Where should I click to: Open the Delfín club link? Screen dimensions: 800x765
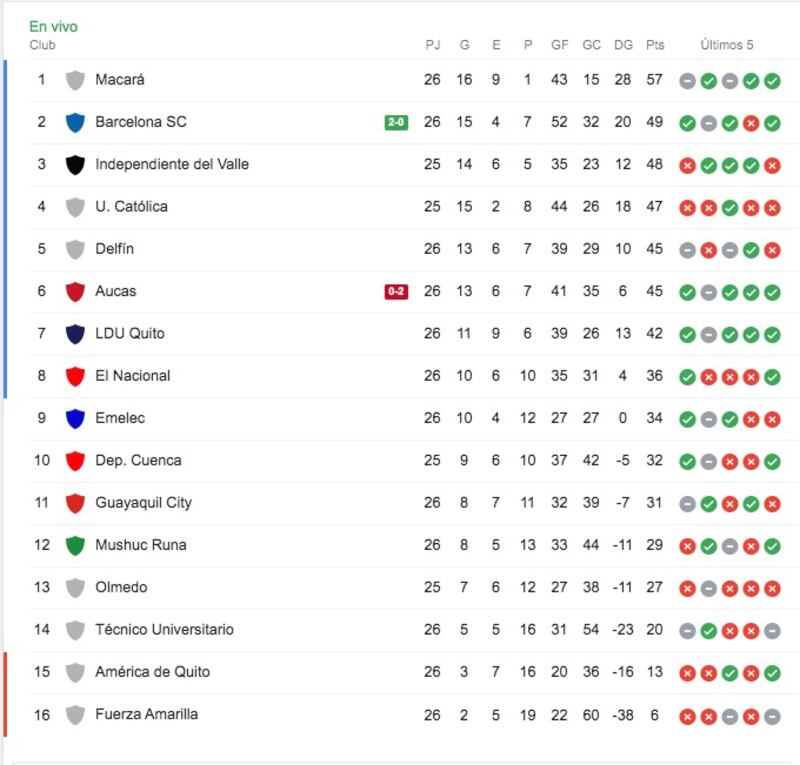pos(114,249)
